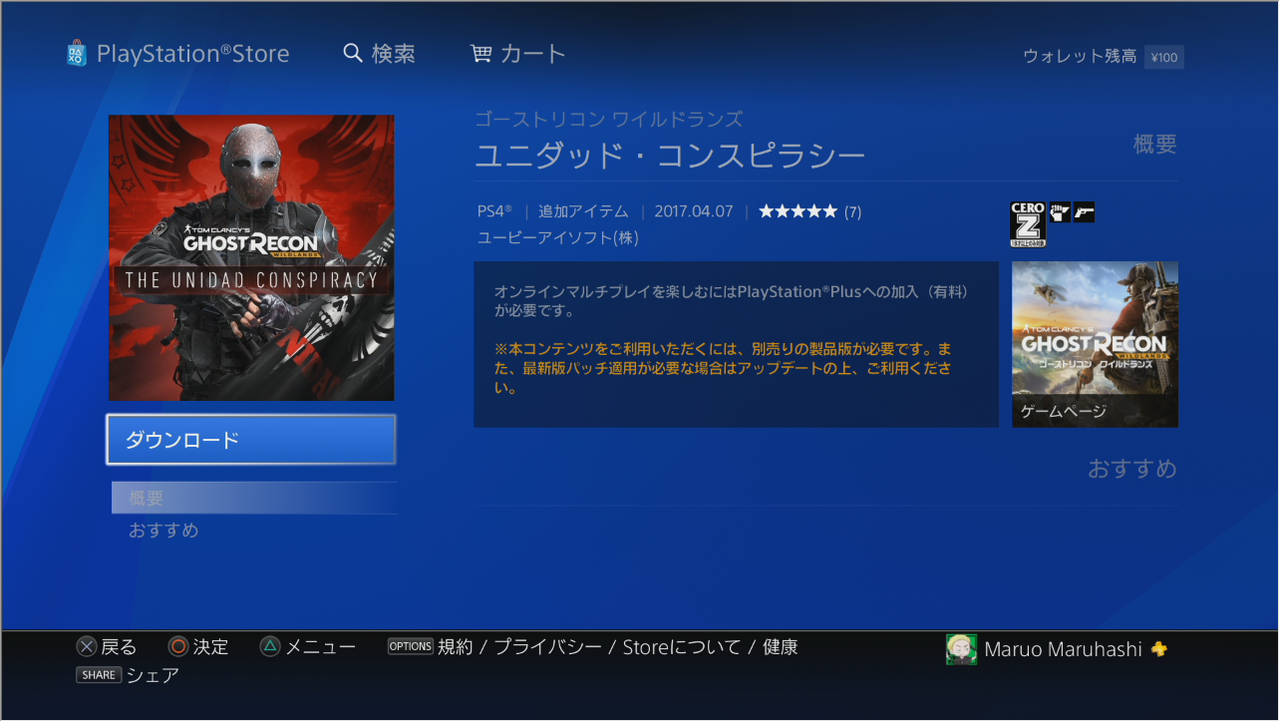
Task: Open the cart icon
Action: [x=481, y=54]
